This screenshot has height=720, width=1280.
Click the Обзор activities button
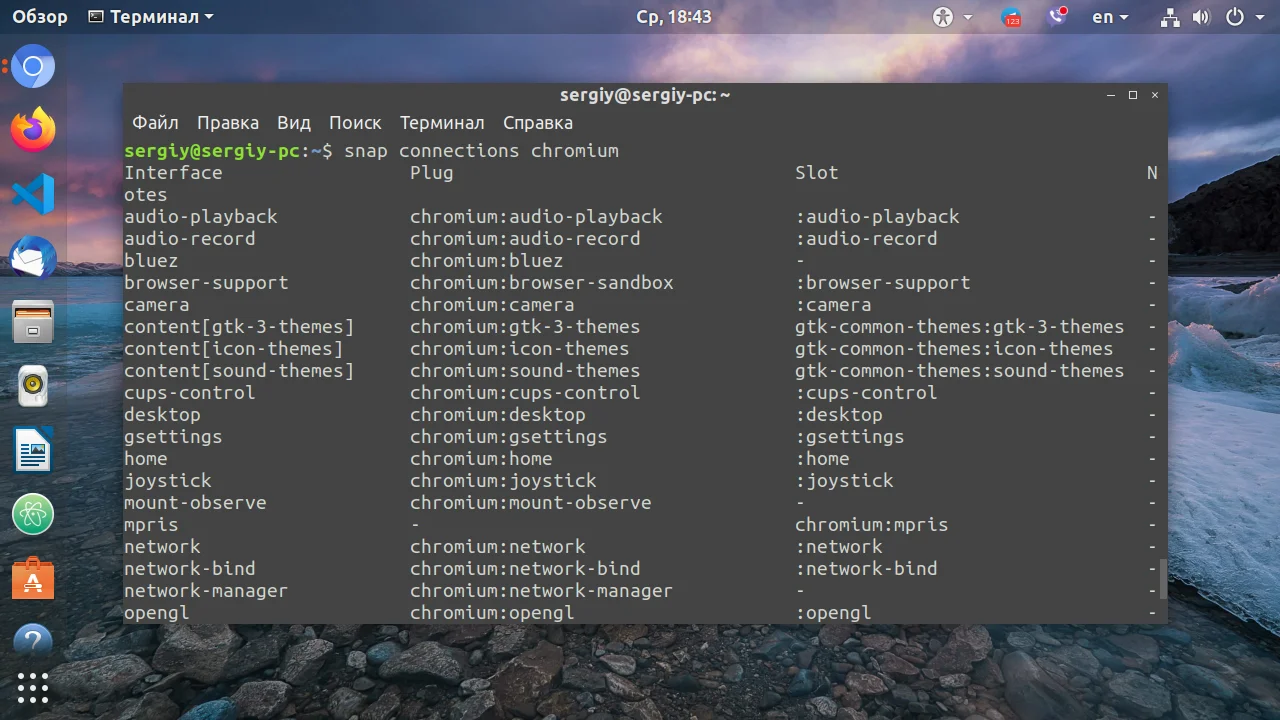(x=40, y=17)
